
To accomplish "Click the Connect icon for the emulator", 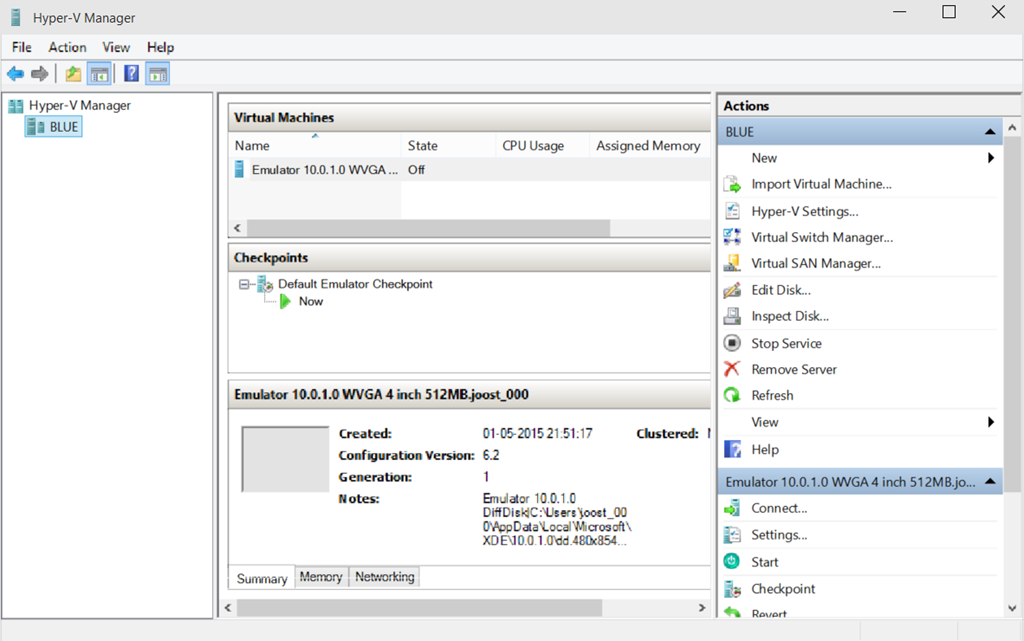I will [732, 508].
